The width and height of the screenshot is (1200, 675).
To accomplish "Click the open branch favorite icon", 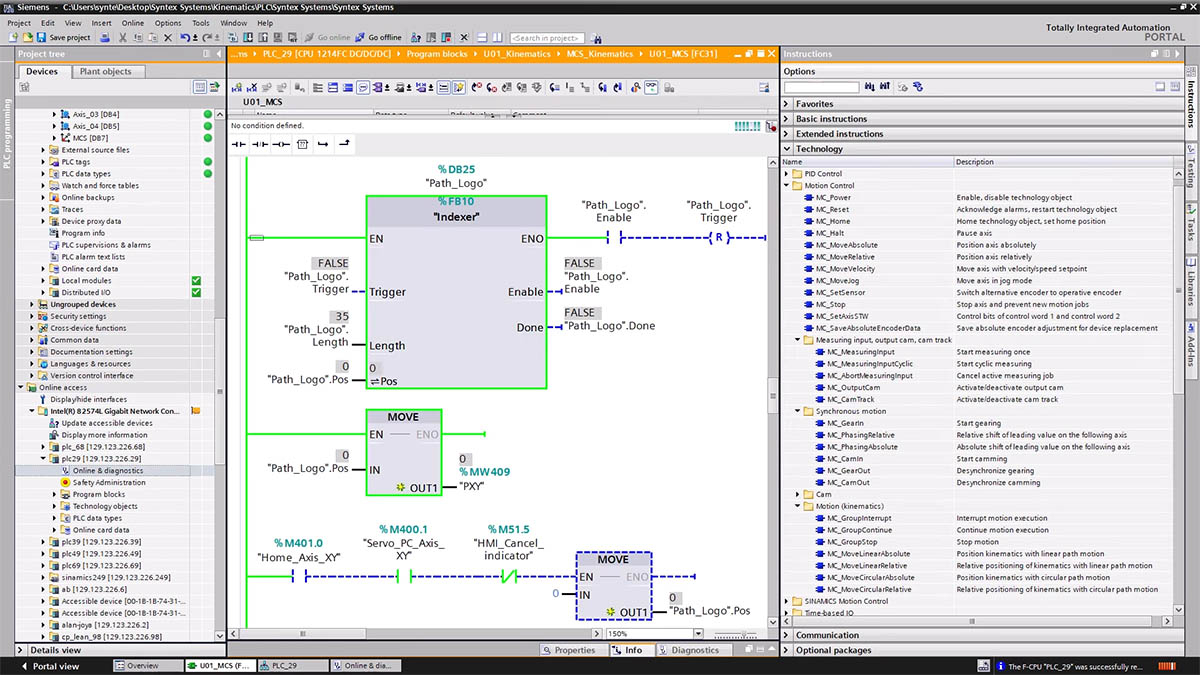I will coord(323,144).
